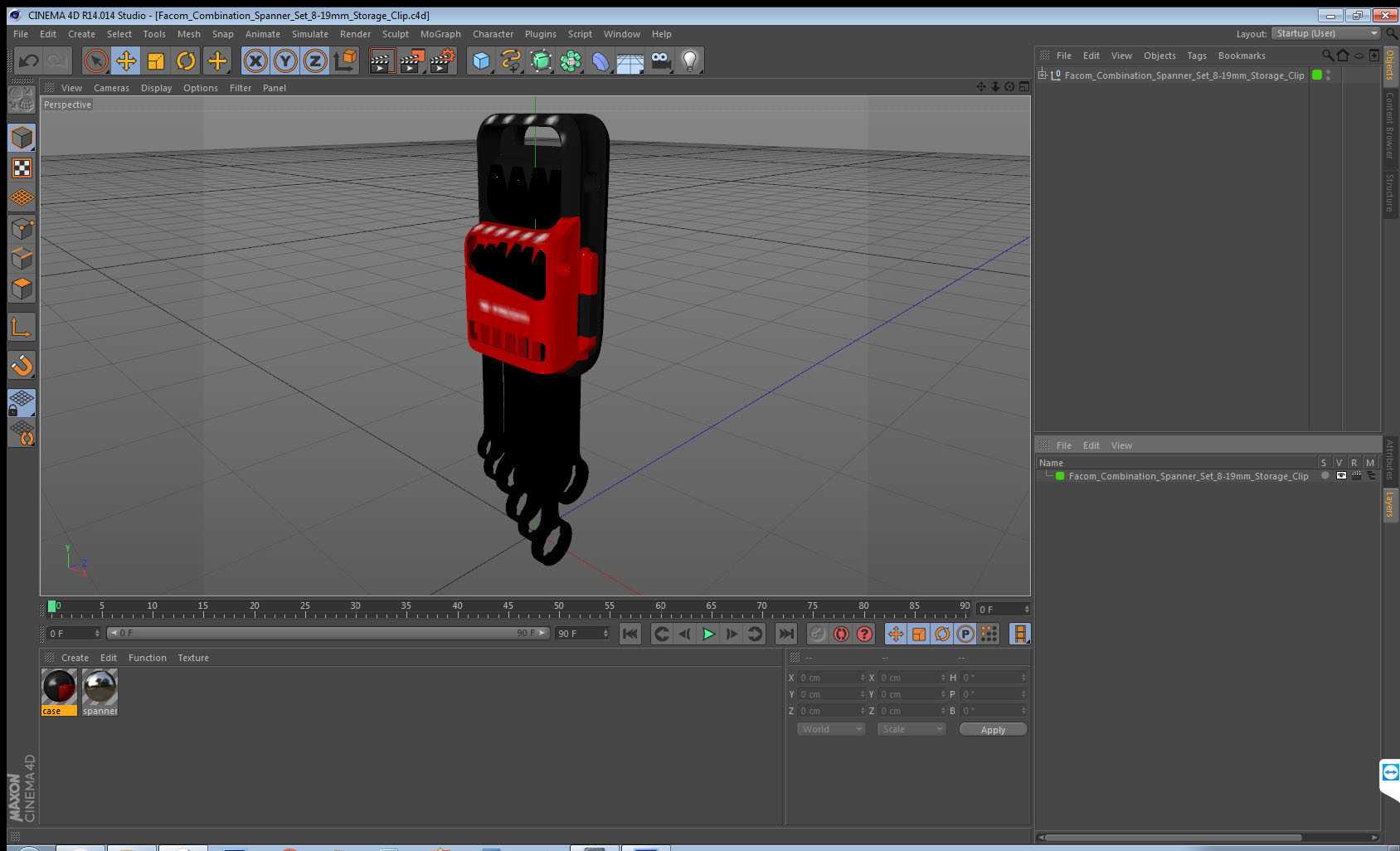Add a Cube primitive object
1400x851 pixels.
coord(481,61)
